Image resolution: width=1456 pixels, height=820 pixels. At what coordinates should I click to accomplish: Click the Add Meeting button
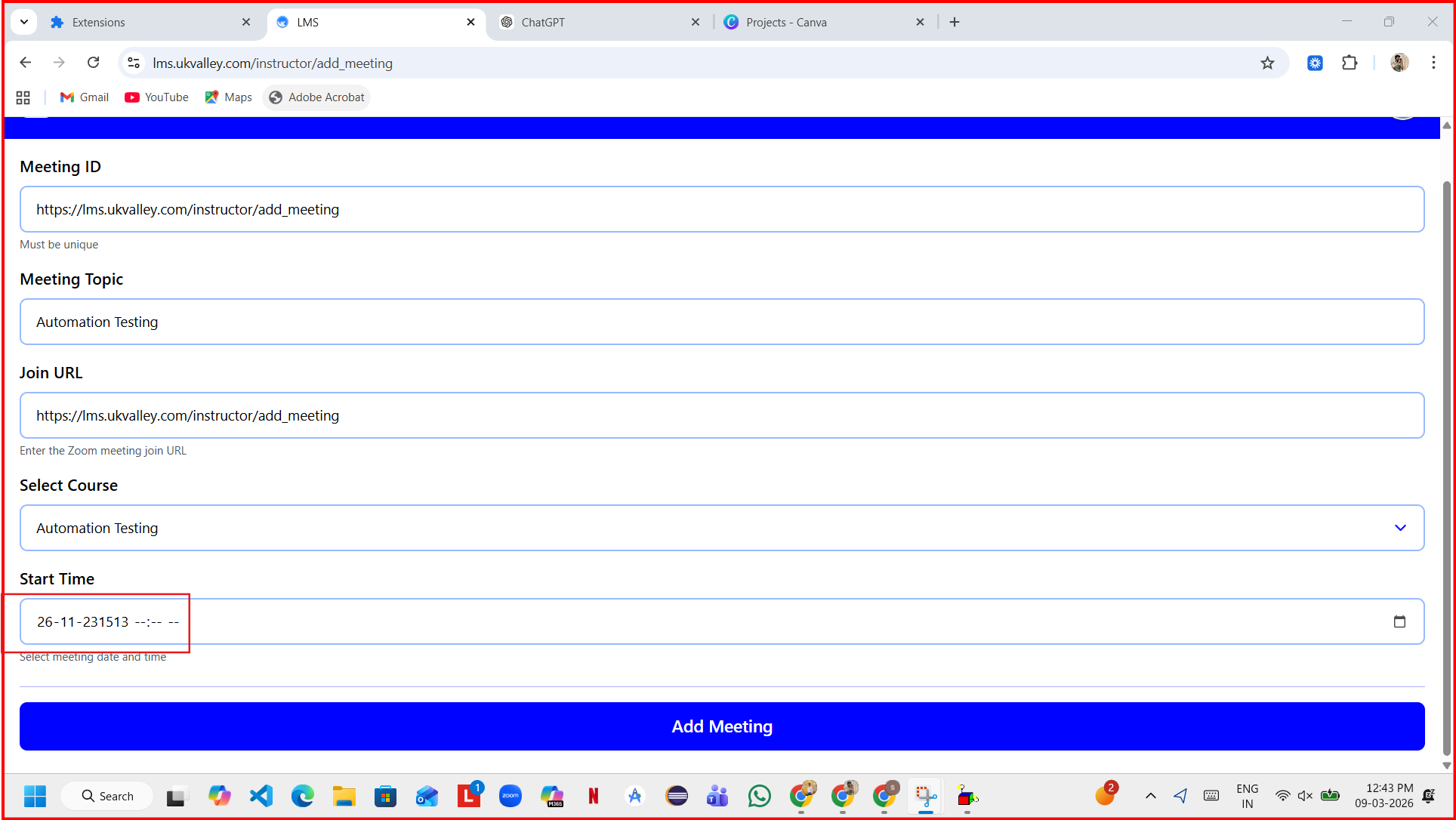[x=722, y=726]
